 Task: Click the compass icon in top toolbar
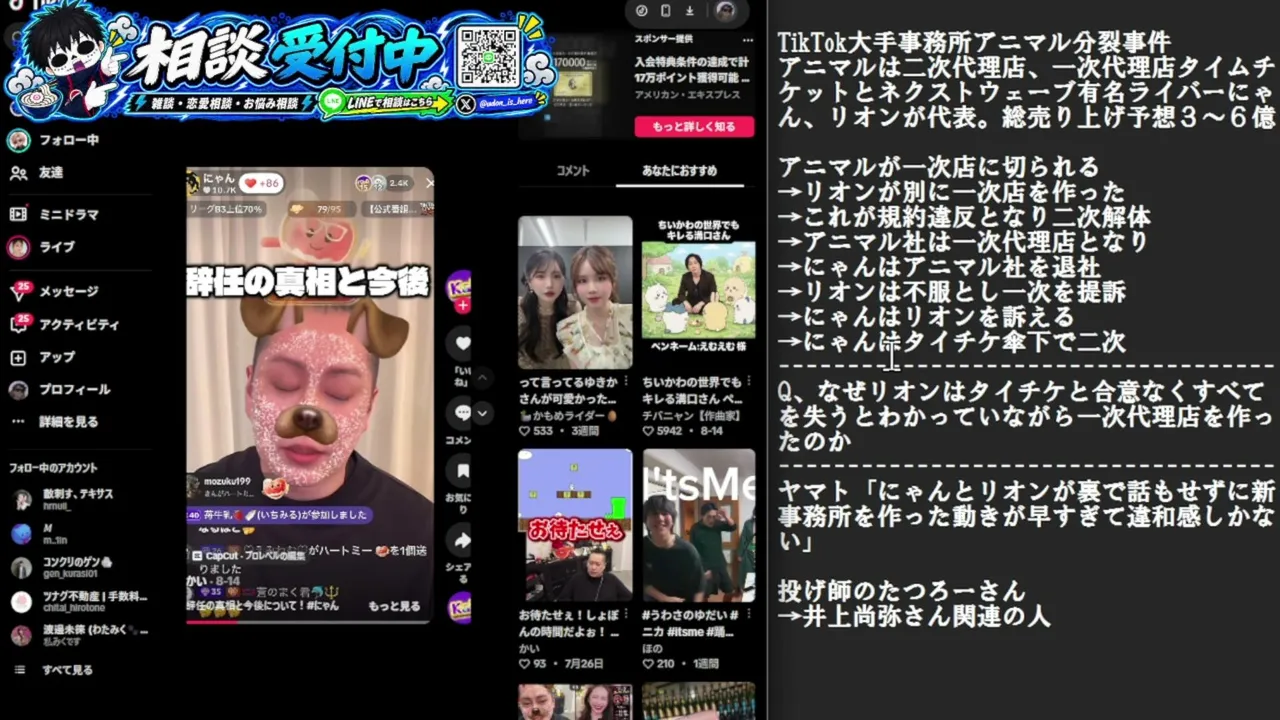(642, 11)
